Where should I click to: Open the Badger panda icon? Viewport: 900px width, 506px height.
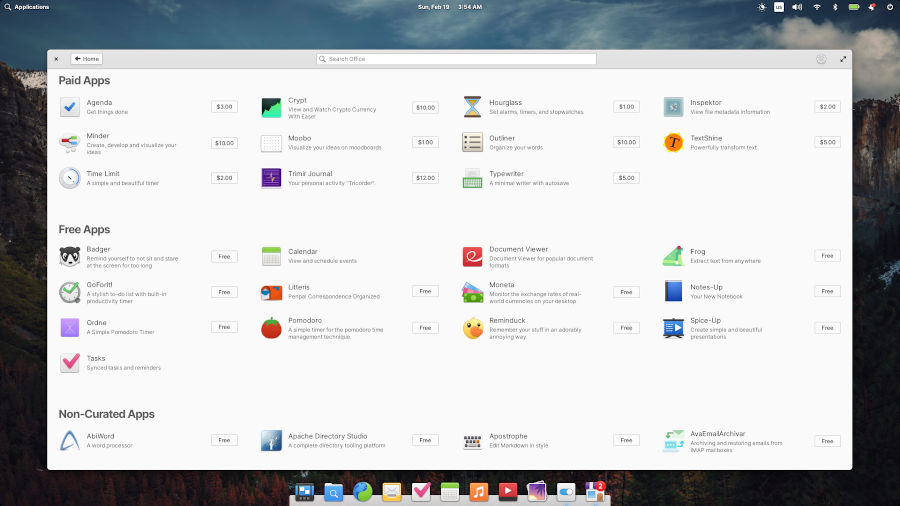(69, 256)
